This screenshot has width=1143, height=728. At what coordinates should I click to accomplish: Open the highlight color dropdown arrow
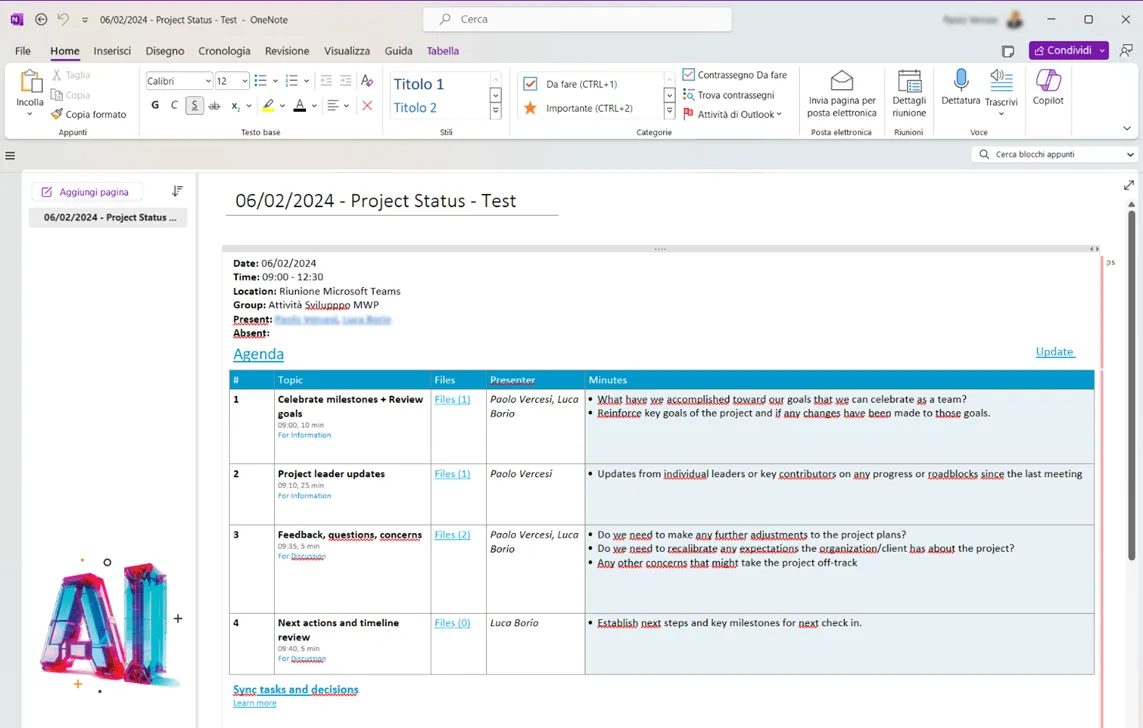coord(283,106)
